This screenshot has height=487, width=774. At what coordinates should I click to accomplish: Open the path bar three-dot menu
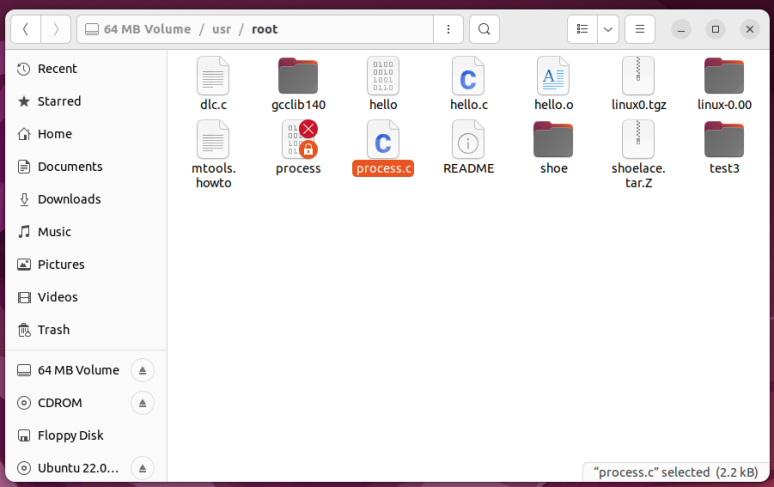pos(448,30)
